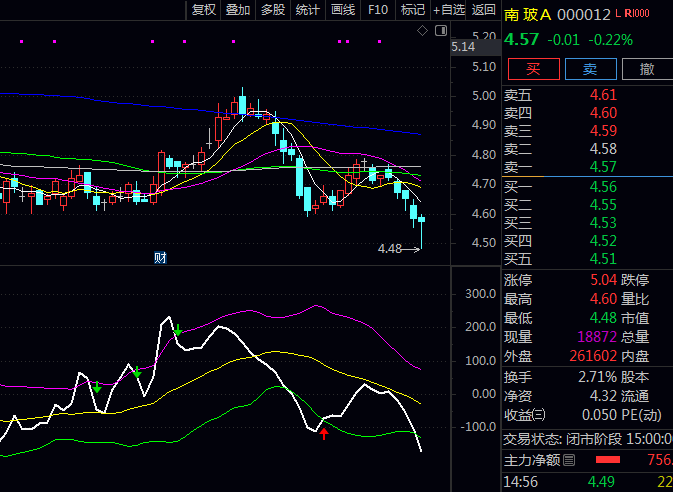Click the 交易状态 status line
The image size is (673, 492).
[588, 439]
